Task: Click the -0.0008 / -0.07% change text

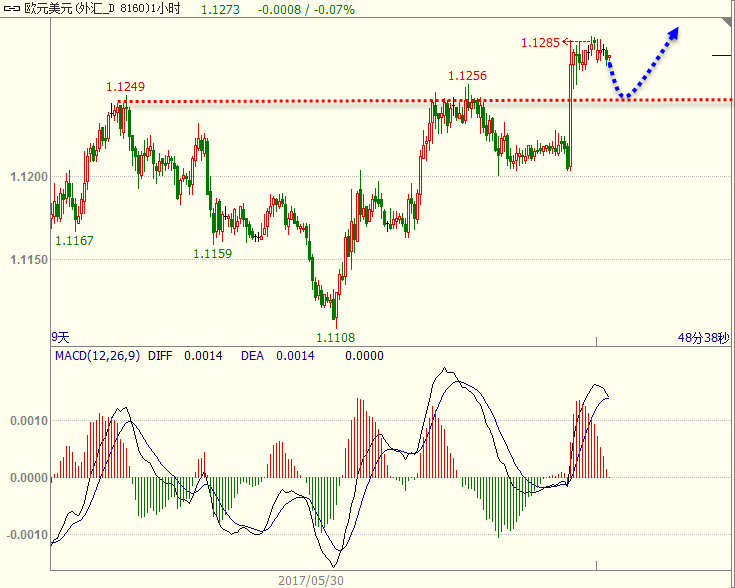Action: (x=298, y=9)
